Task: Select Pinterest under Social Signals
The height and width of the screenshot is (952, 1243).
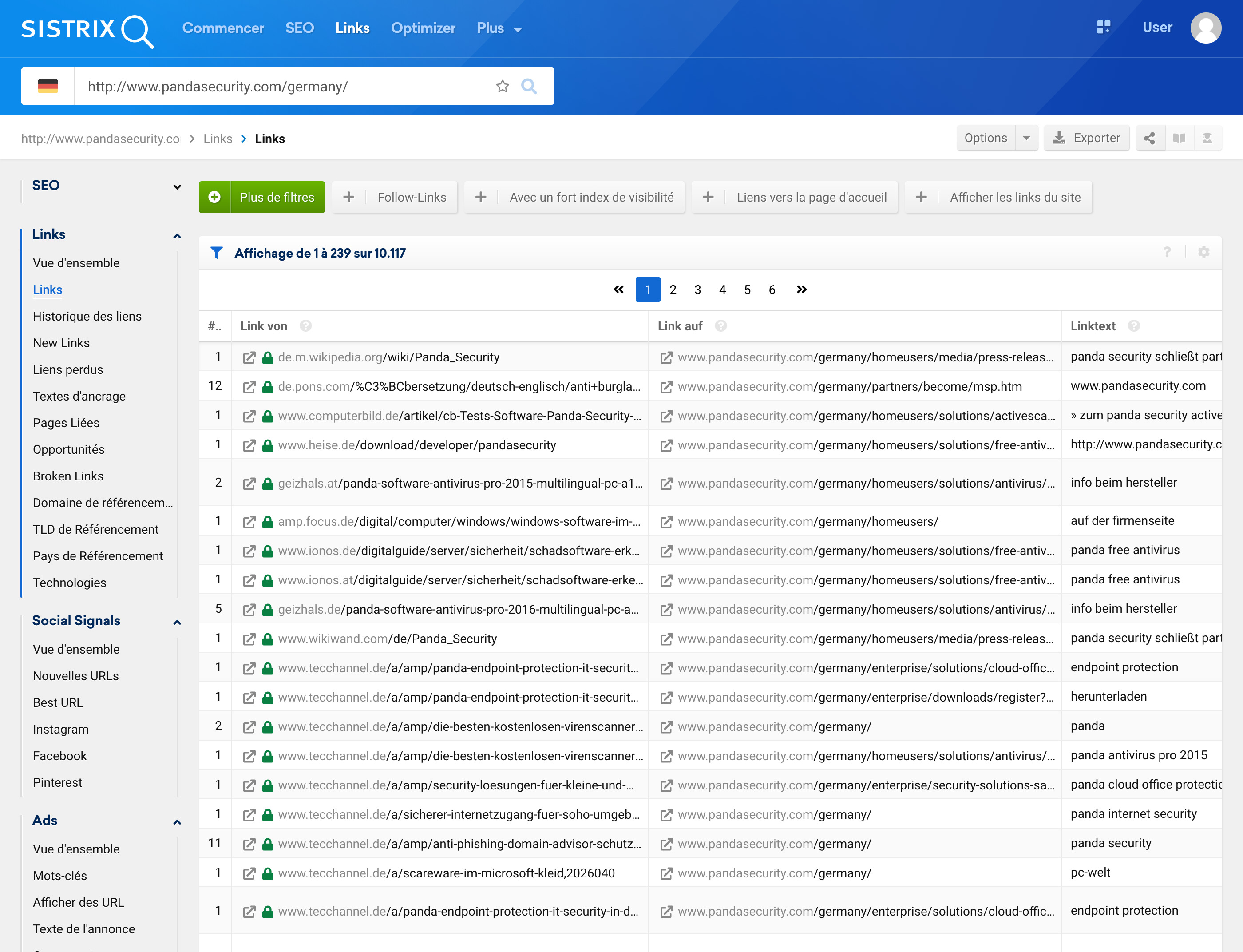Action: pyautogui.click(x=57, y=782)
